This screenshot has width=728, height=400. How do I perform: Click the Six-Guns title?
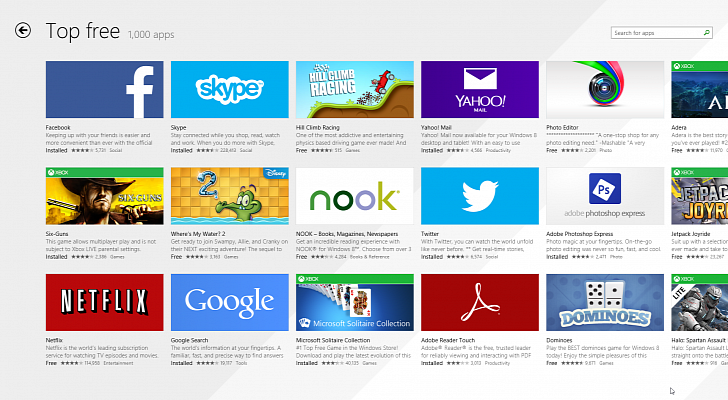tap(57, 234)
